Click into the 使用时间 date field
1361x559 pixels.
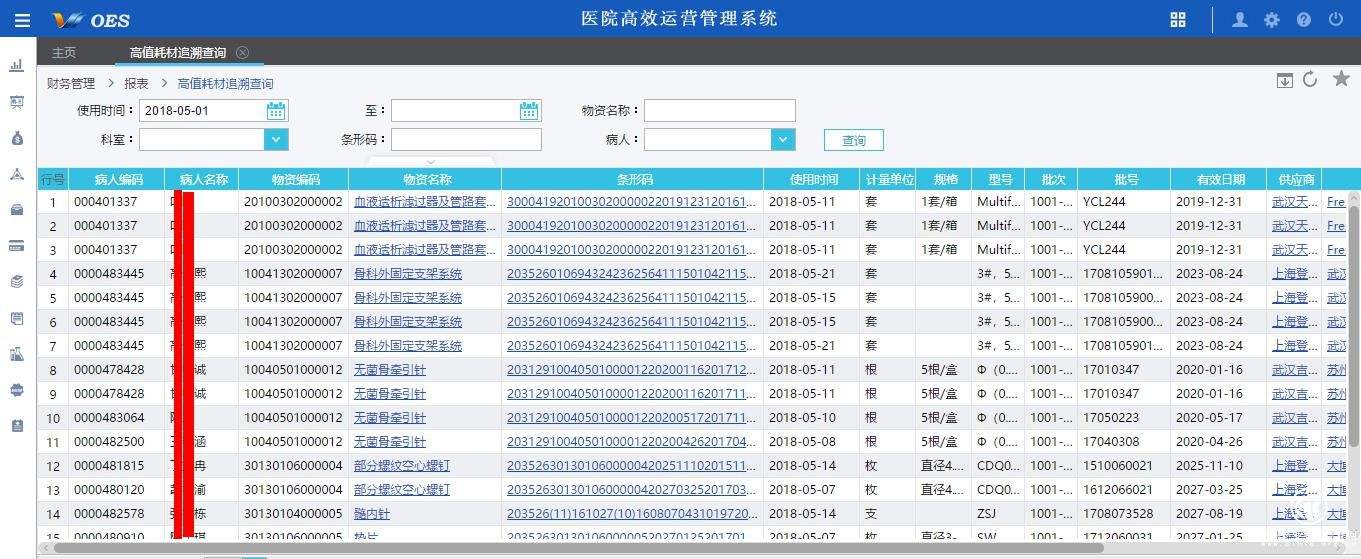(203, 111)
